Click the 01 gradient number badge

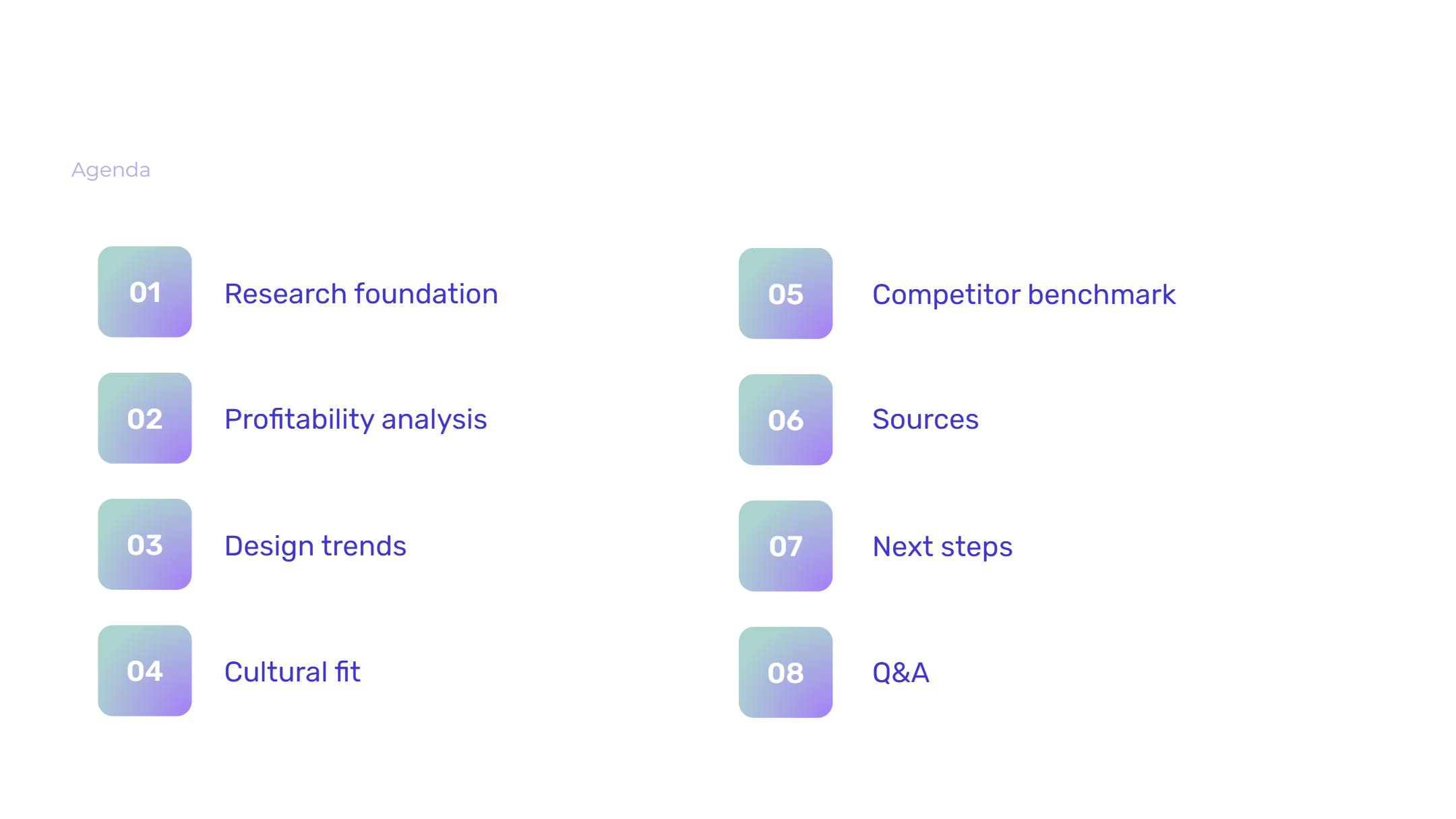145,292
